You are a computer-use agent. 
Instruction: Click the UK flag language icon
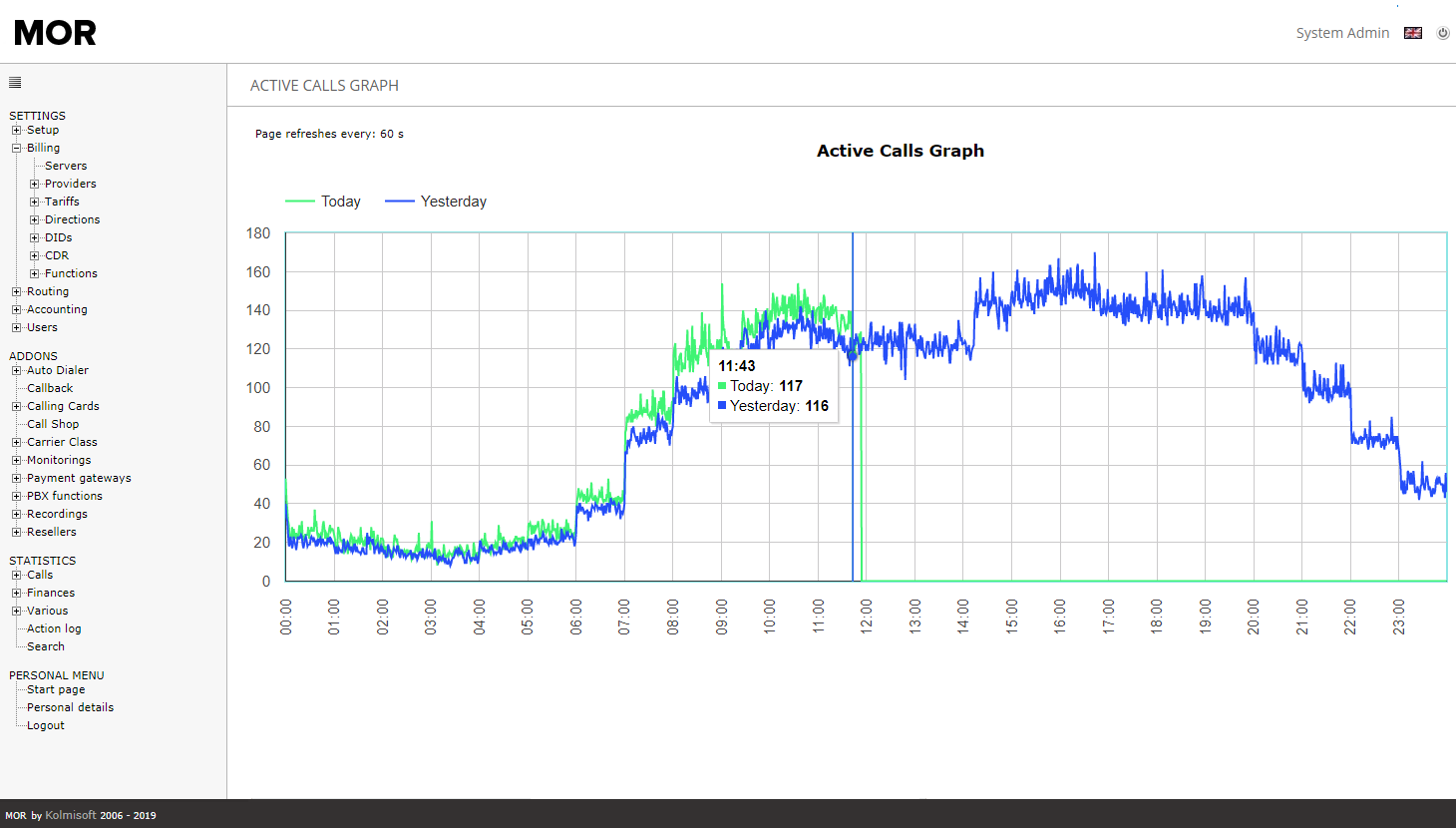(1412, 33)
